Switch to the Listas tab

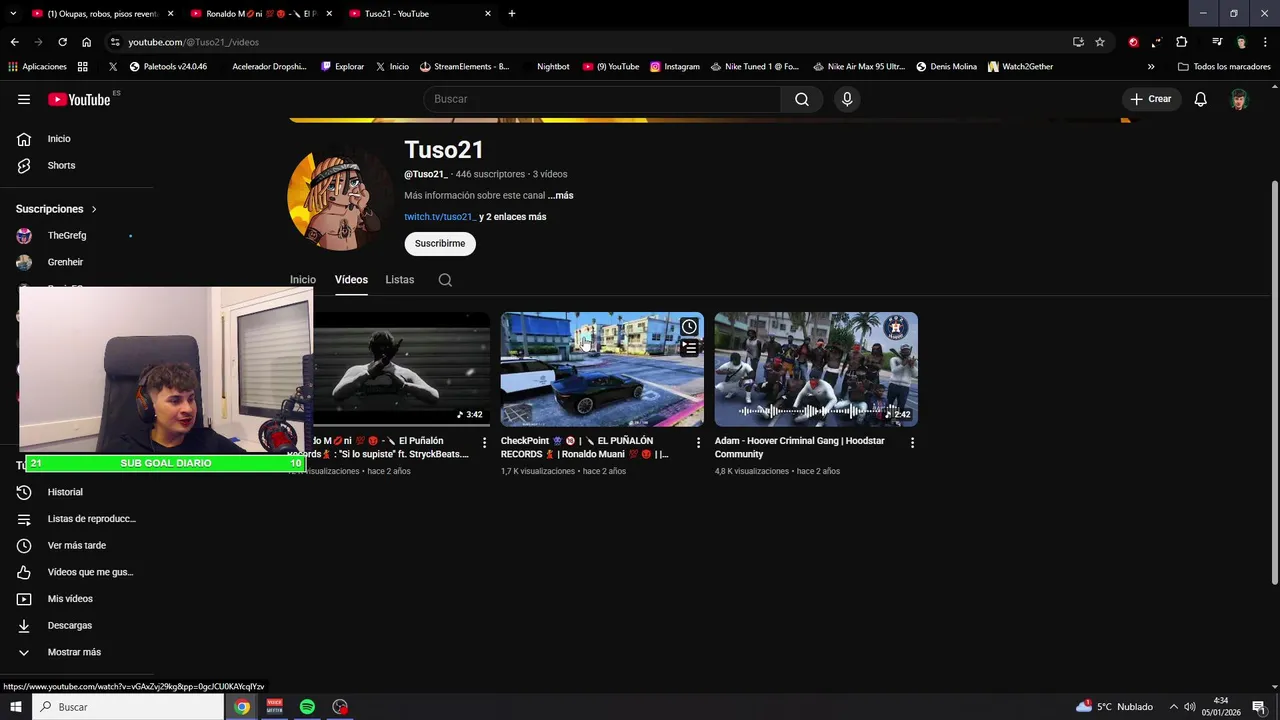(x=400, y=280)
